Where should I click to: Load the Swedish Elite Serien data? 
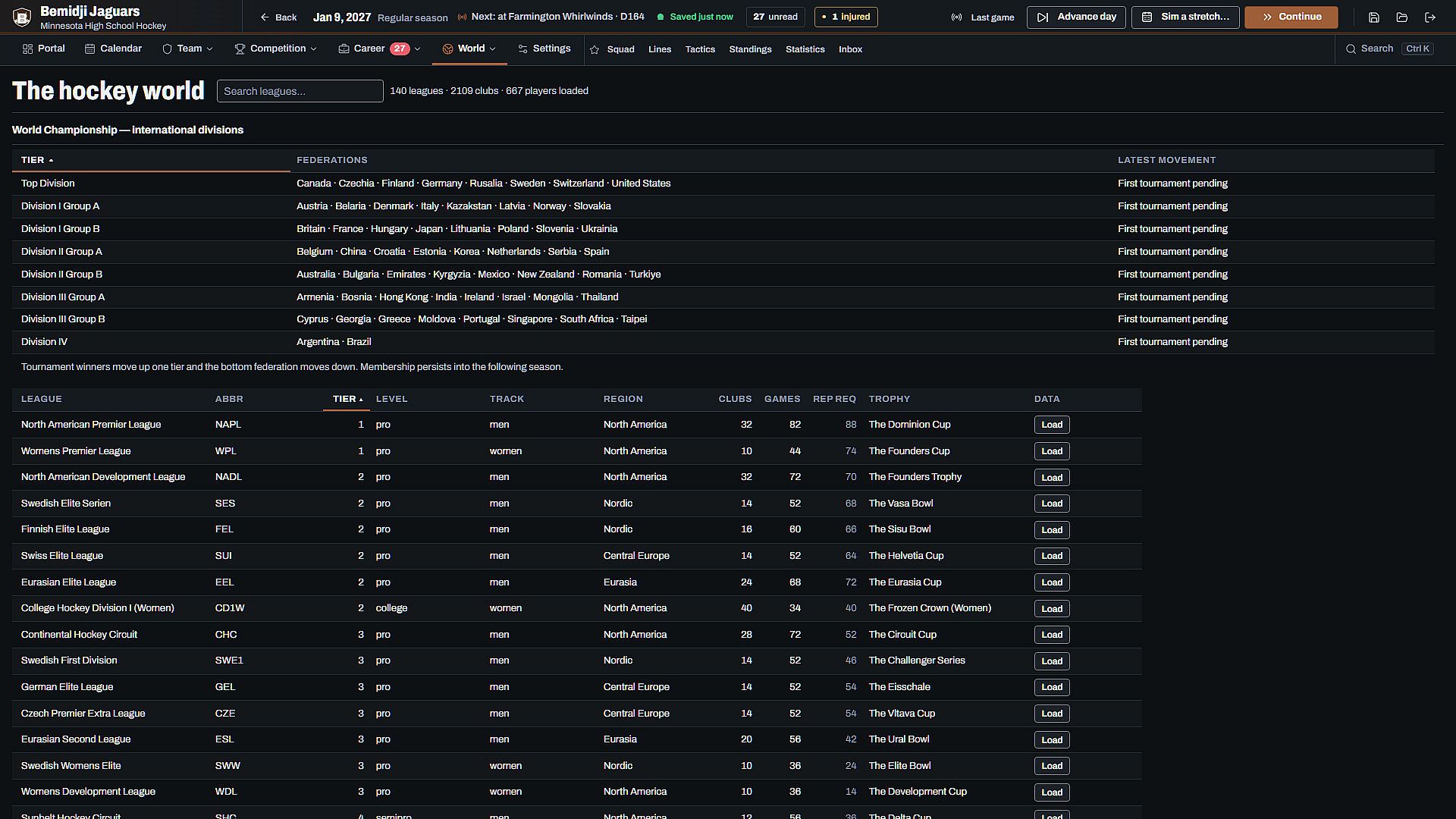pos(1052,504)
